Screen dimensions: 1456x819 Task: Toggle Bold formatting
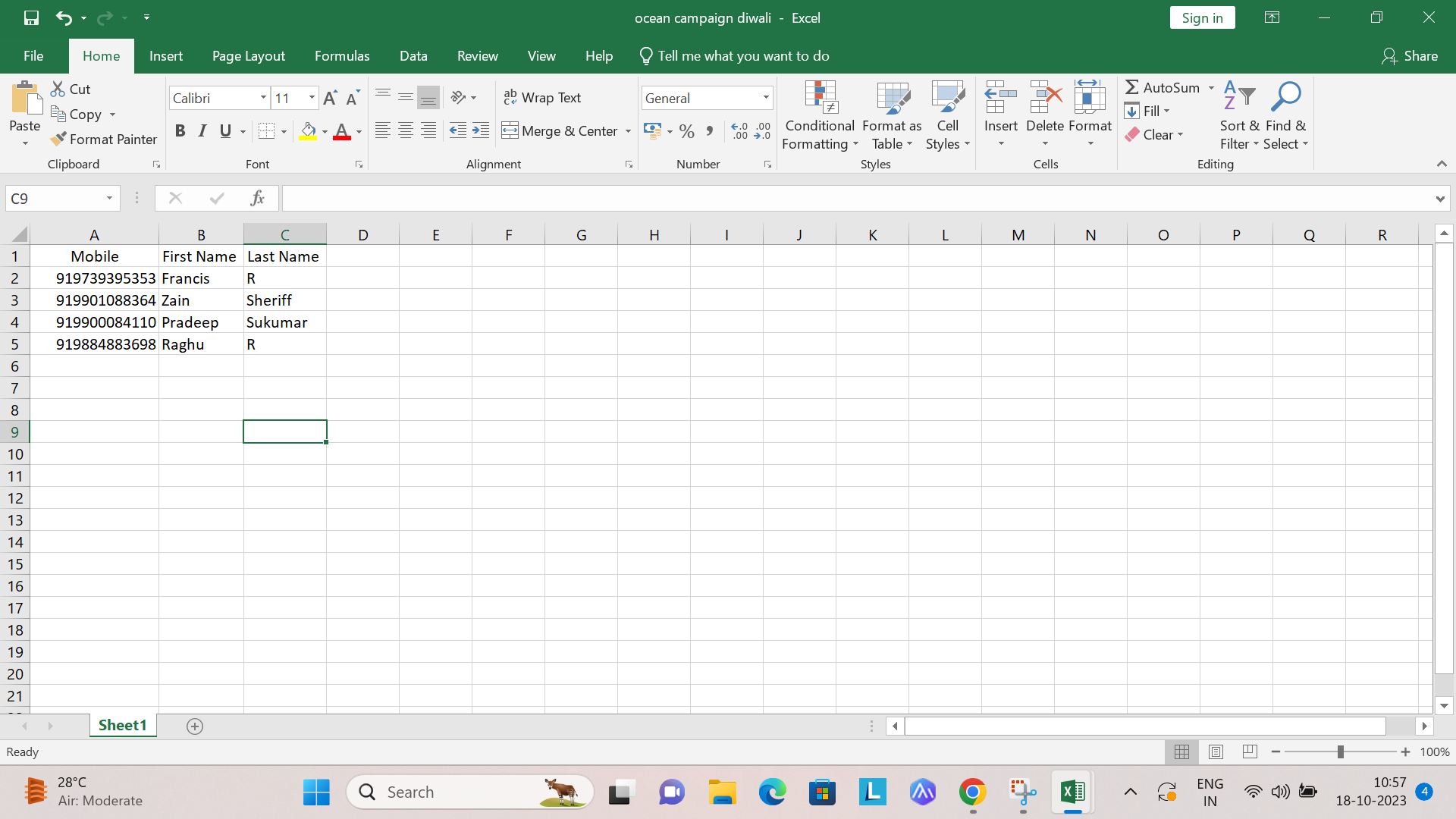(180, 131)
